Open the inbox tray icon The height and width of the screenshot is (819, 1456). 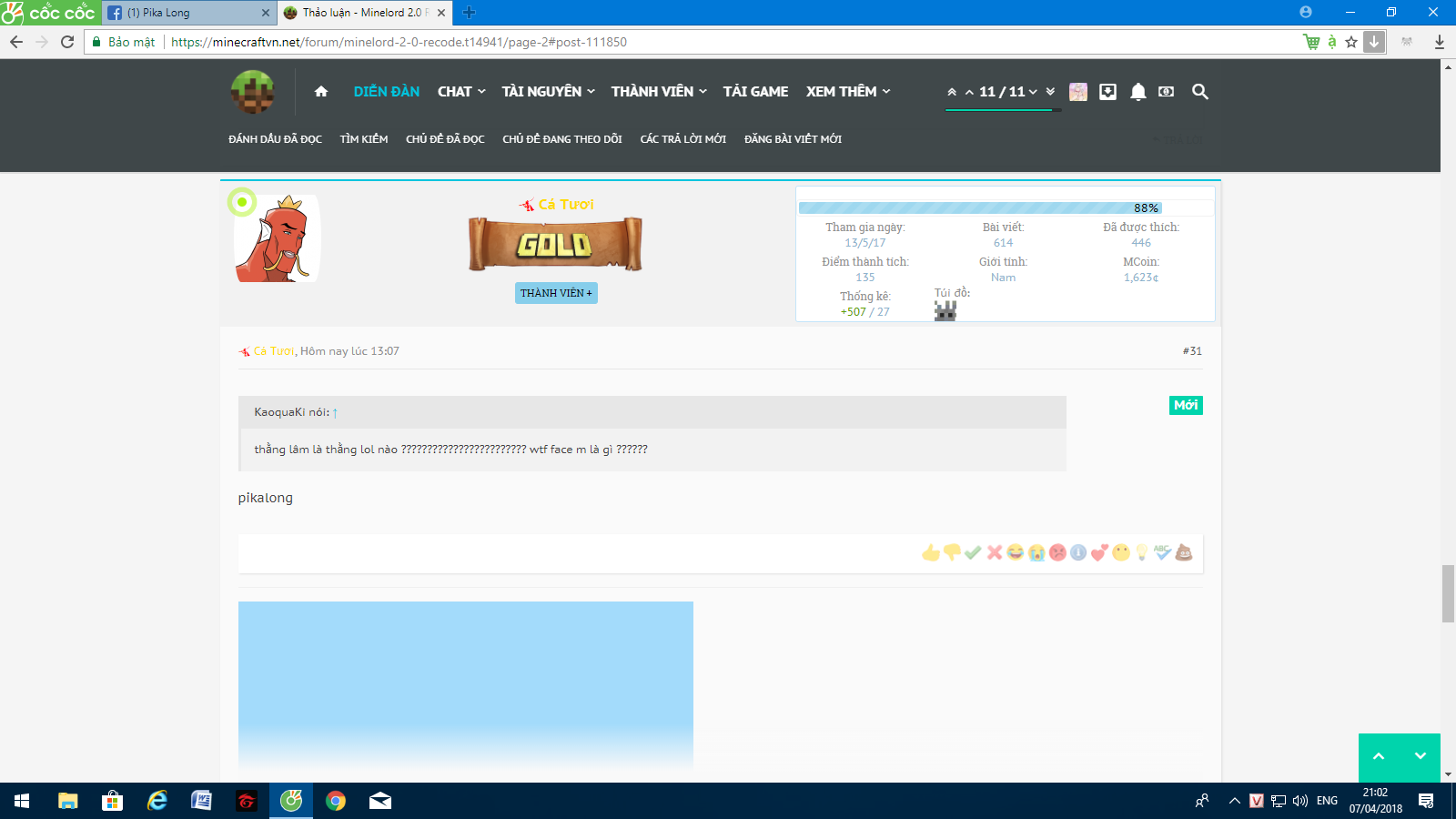tap(1107, 92)
